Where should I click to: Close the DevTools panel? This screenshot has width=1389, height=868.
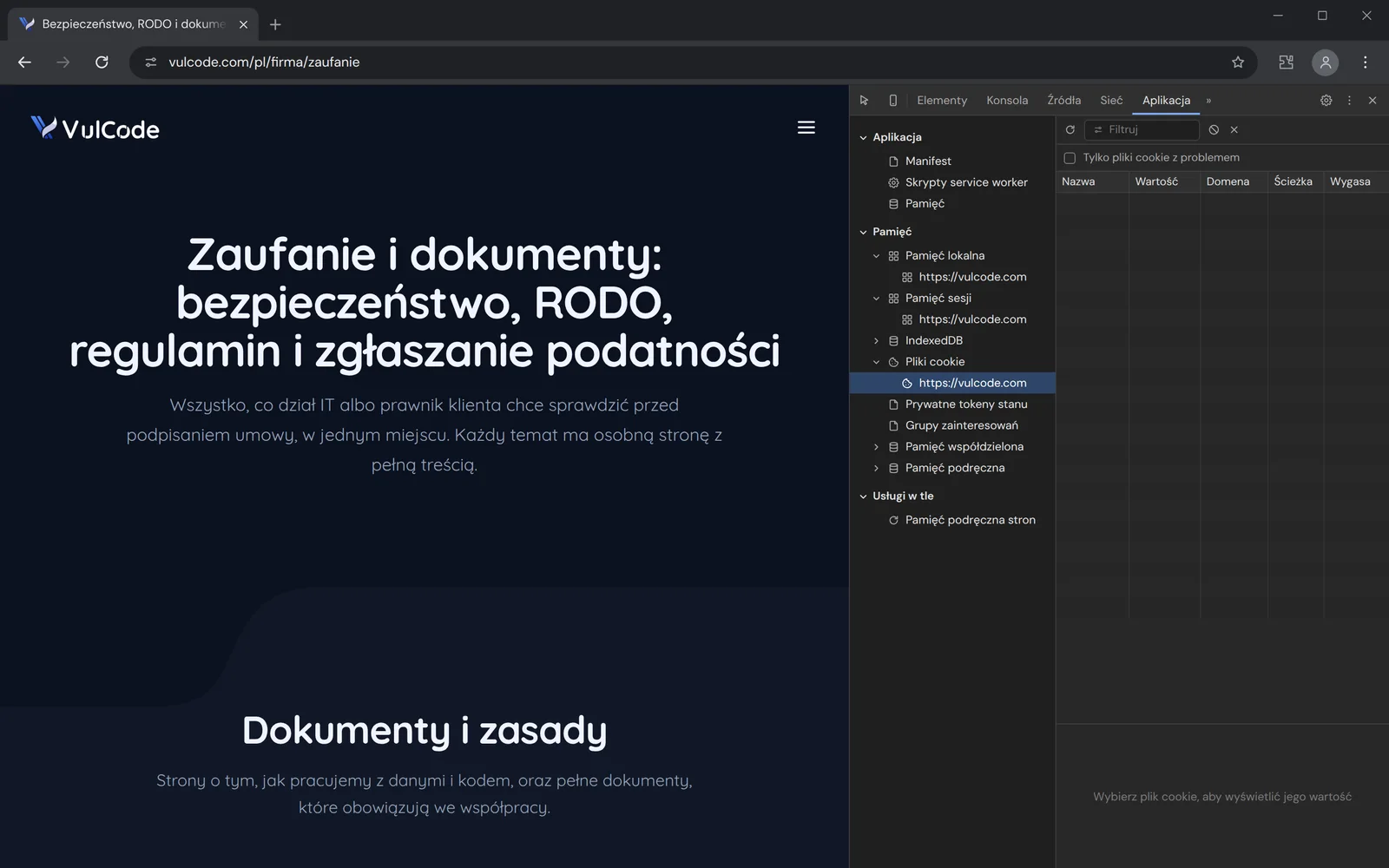tap(1373, 101)
